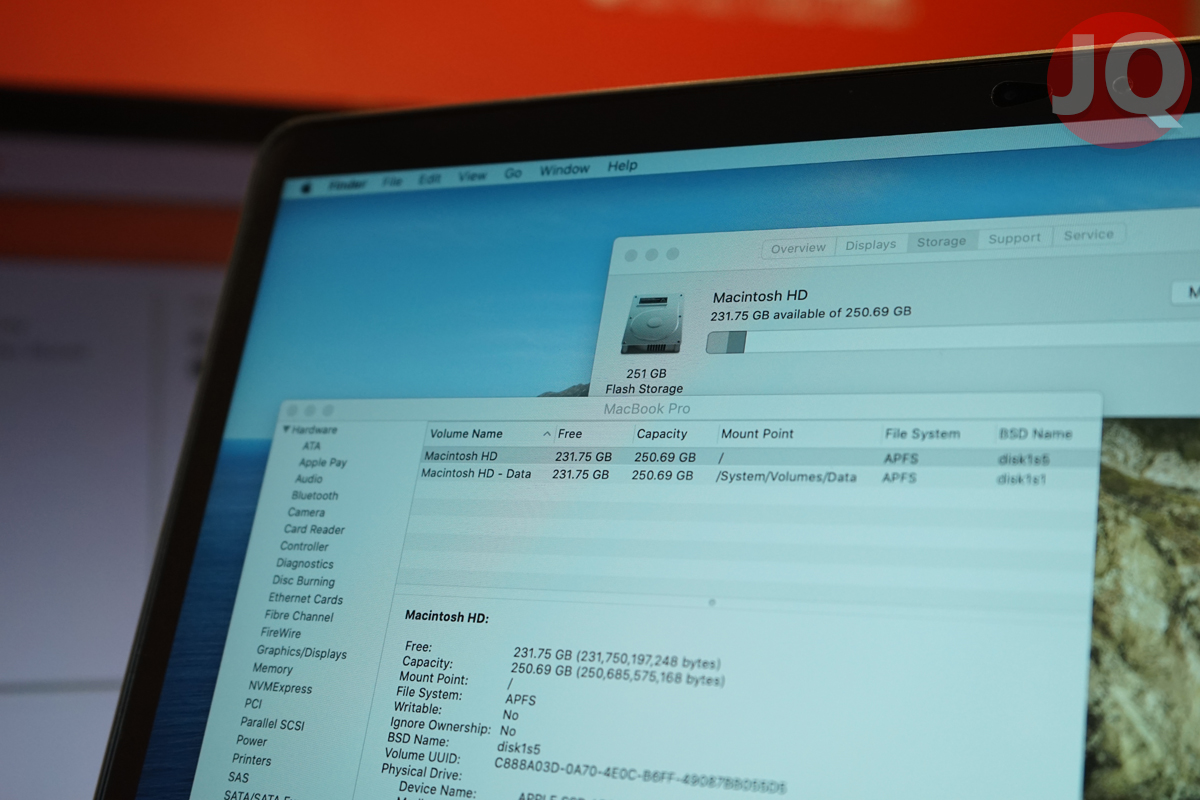The height and width of the screenshot is (800, 1200).
Task: Switch to the Support tab
Action: pyautogui.click(x=1014, y=238)
